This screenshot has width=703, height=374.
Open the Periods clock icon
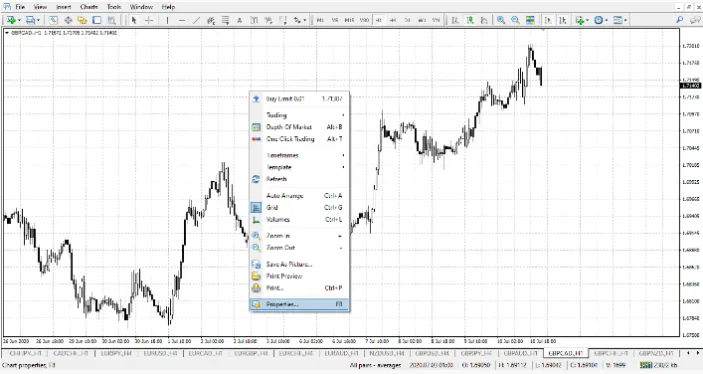click(x=599, y=20)
